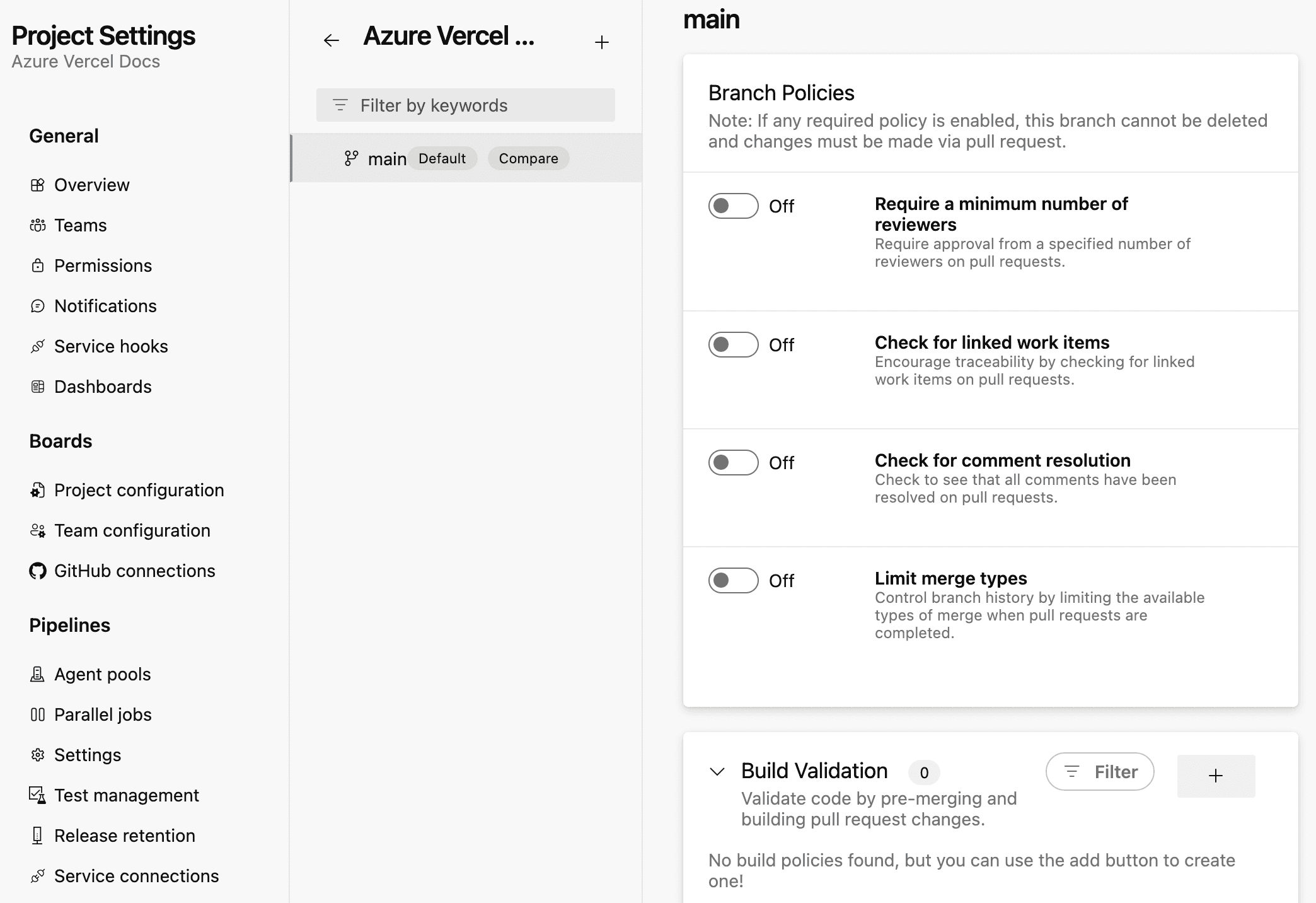Click the Teams icon in sidebar

tap(37, 225)
